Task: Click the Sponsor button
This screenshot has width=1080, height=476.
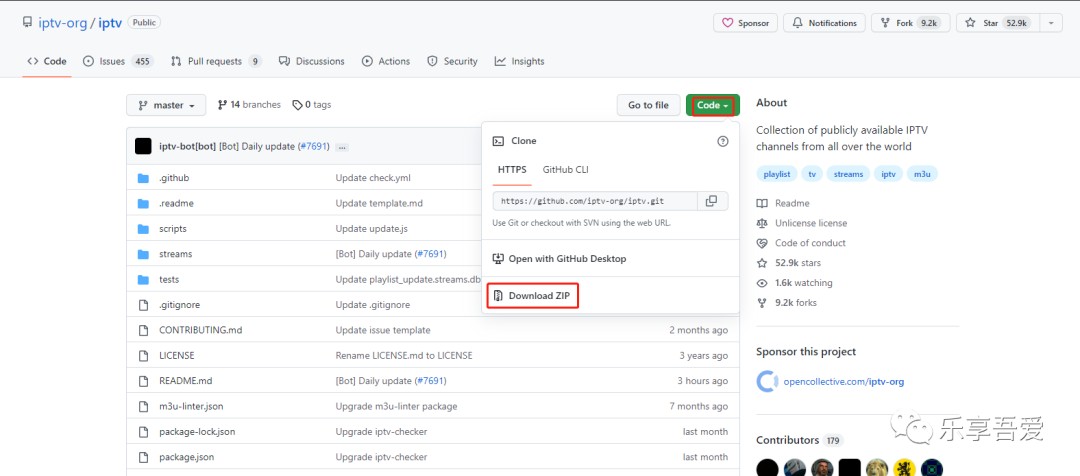Action: coord(745,23)
